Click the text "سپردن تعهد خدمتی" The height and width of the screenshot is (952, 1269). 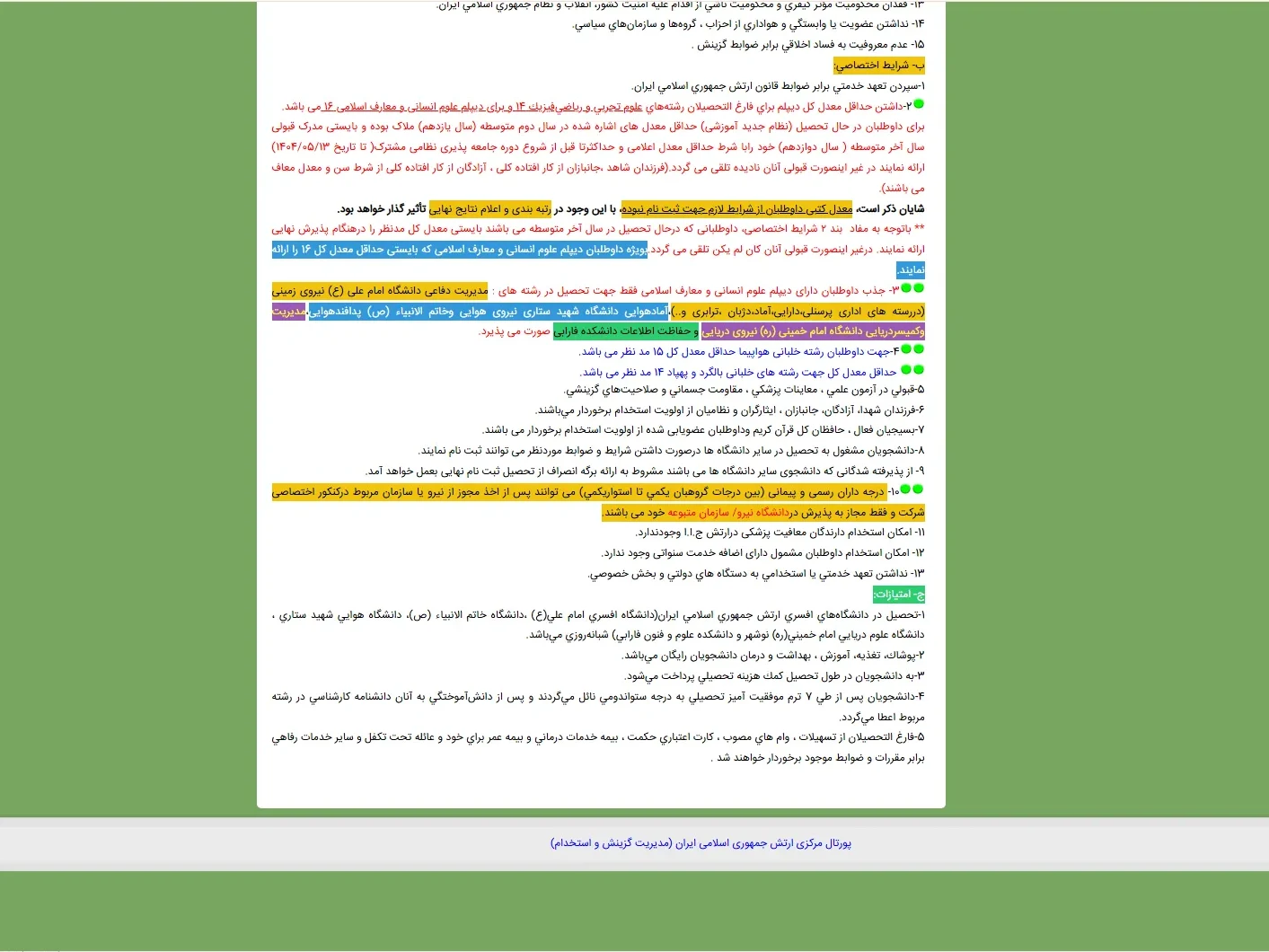pyautogui.click(x=876, y=87)
